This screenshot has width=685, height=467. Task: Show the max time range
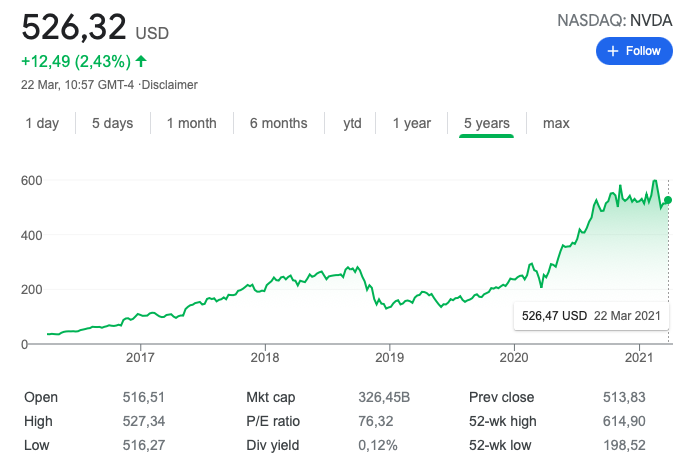(556, 123)
